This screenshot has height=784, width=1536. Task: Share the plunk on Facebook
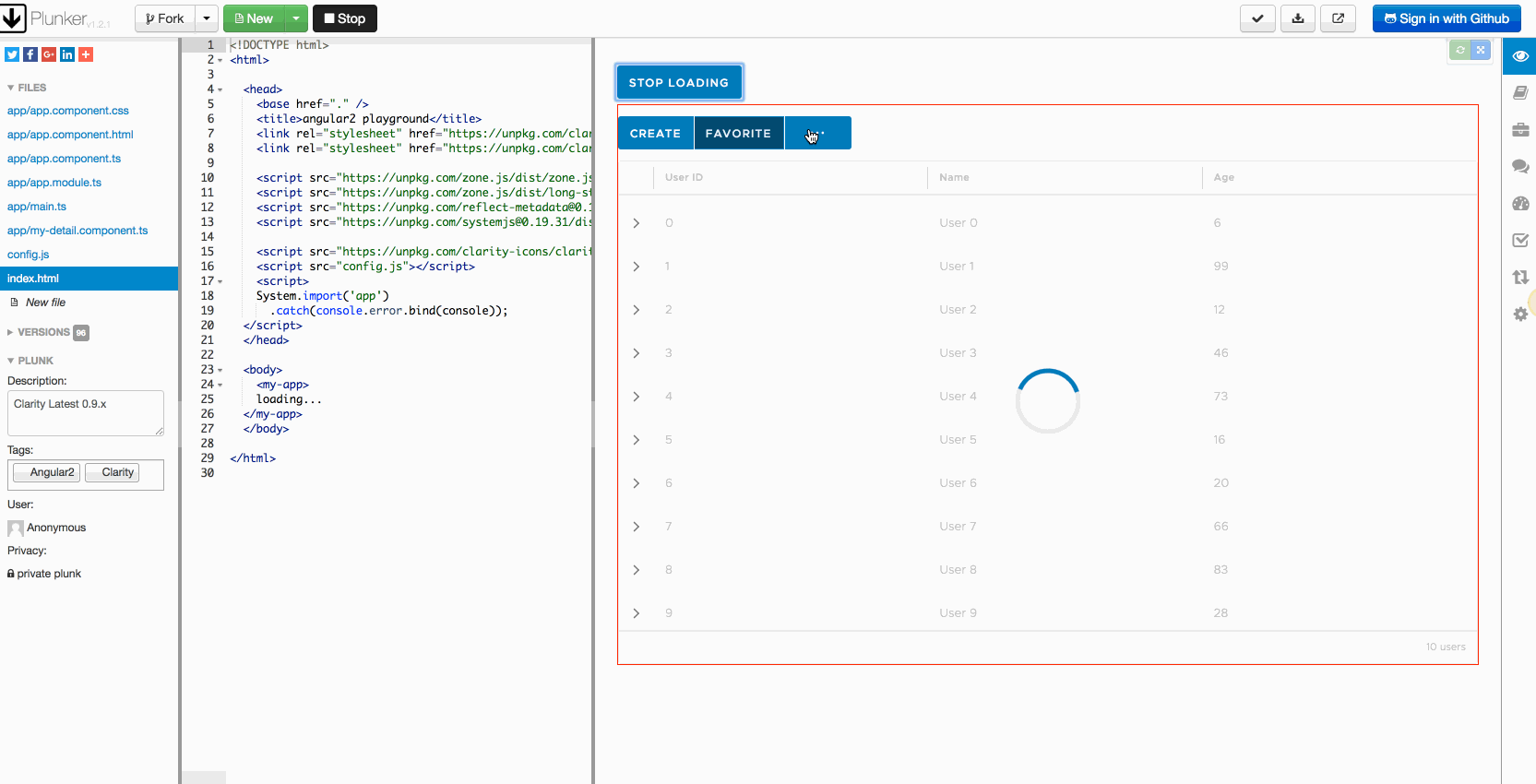point(30,54)
